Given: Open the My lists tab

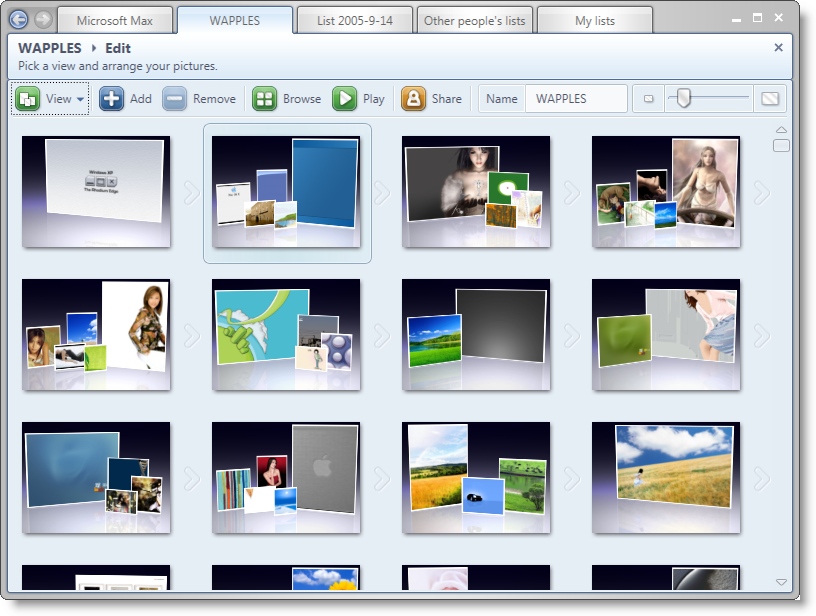Looking at the screenshot, I should (x=596, y=20).
